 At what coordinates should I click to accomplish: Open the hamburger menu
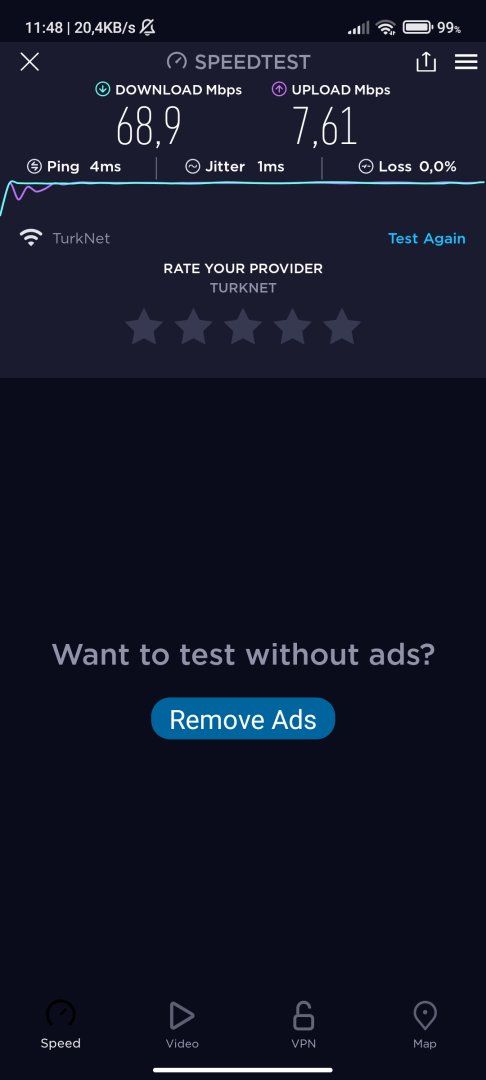(466, 62)
